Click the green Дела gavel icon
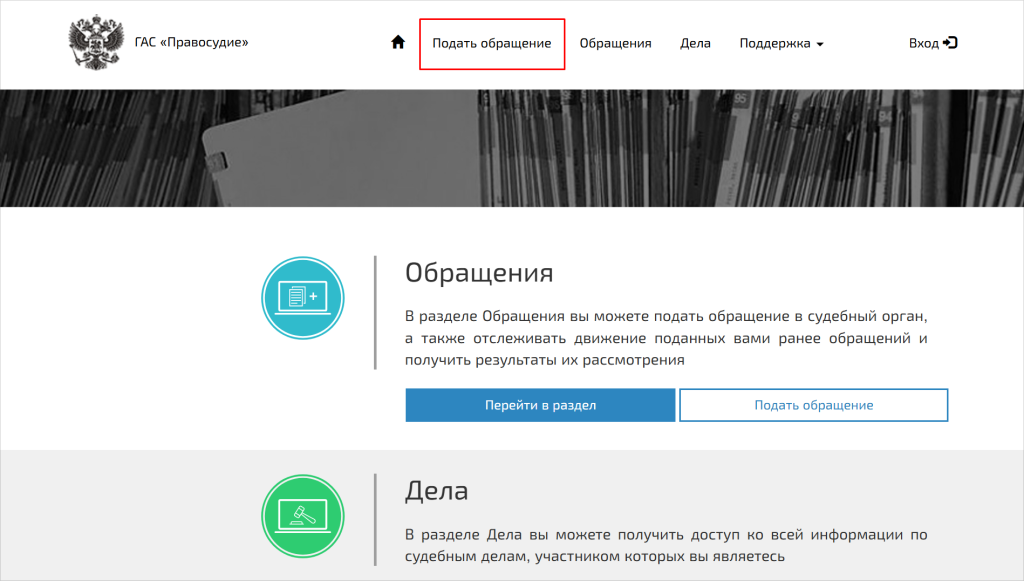 click(303, 516)
